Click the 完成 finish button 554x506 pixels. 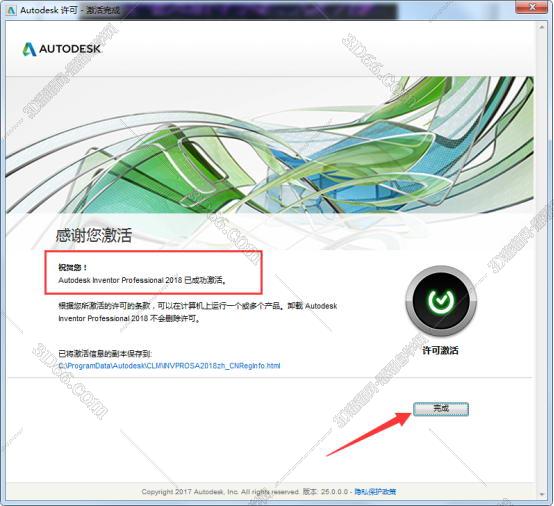click(x=441, y=409)
